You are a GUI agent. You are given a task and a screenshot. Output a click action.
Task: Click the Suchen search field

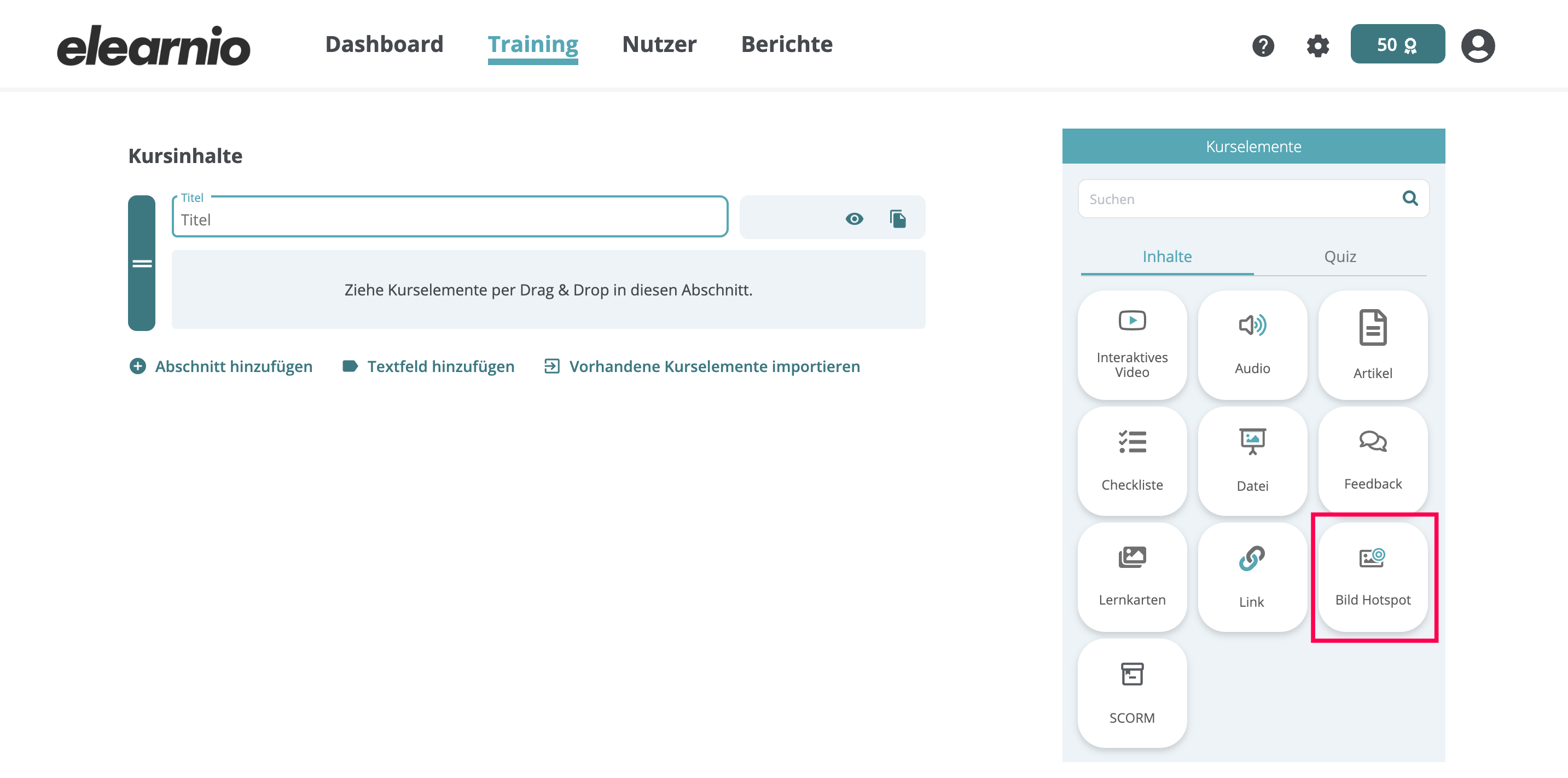1253,199
